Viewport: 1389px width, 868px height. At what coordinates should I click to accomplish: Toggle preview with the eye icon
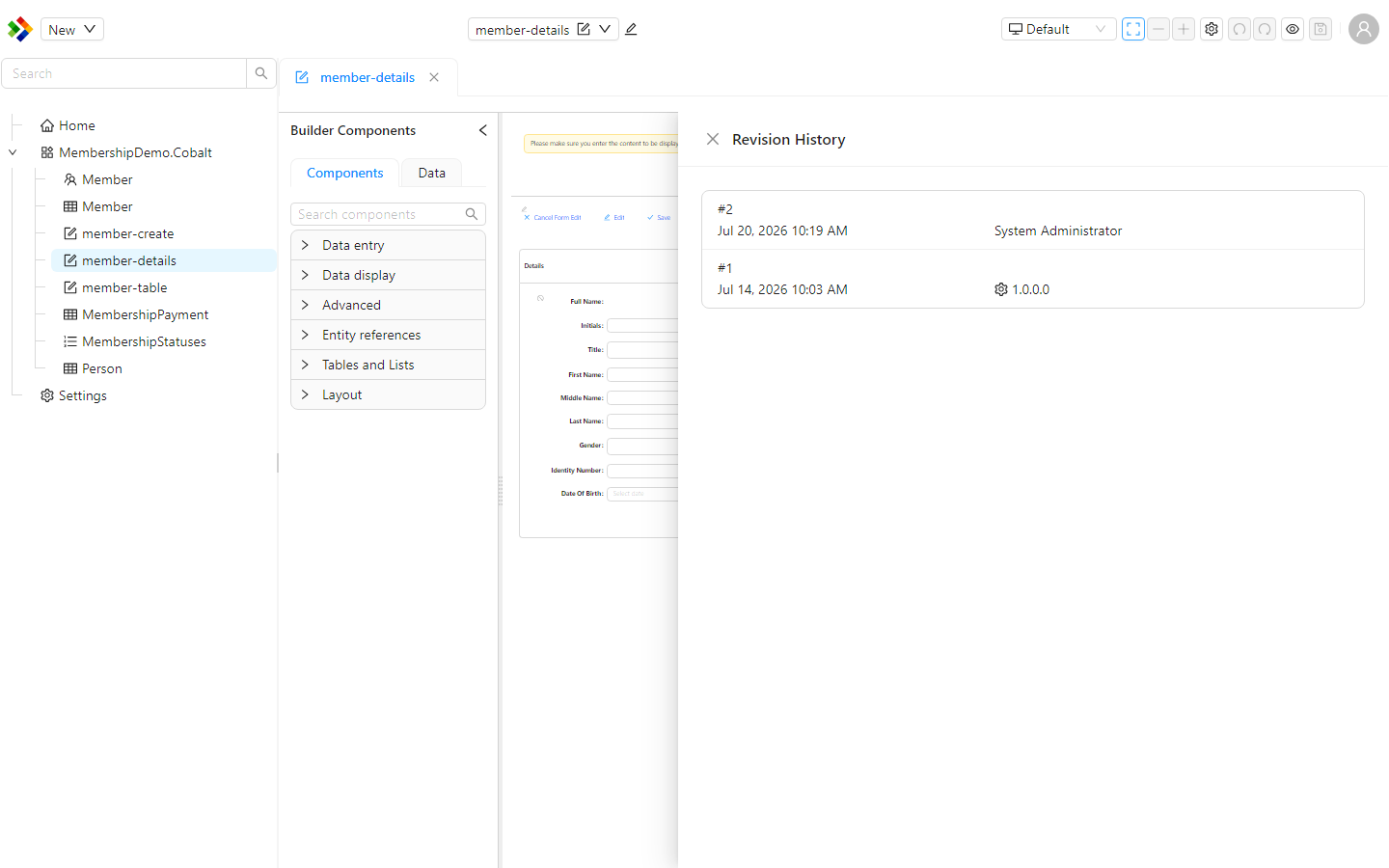pos(1293,29)
